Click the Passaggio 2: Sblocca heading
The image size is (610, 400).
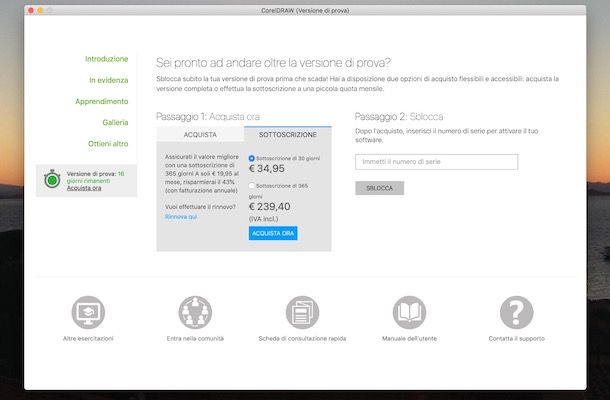pos(399,116)
